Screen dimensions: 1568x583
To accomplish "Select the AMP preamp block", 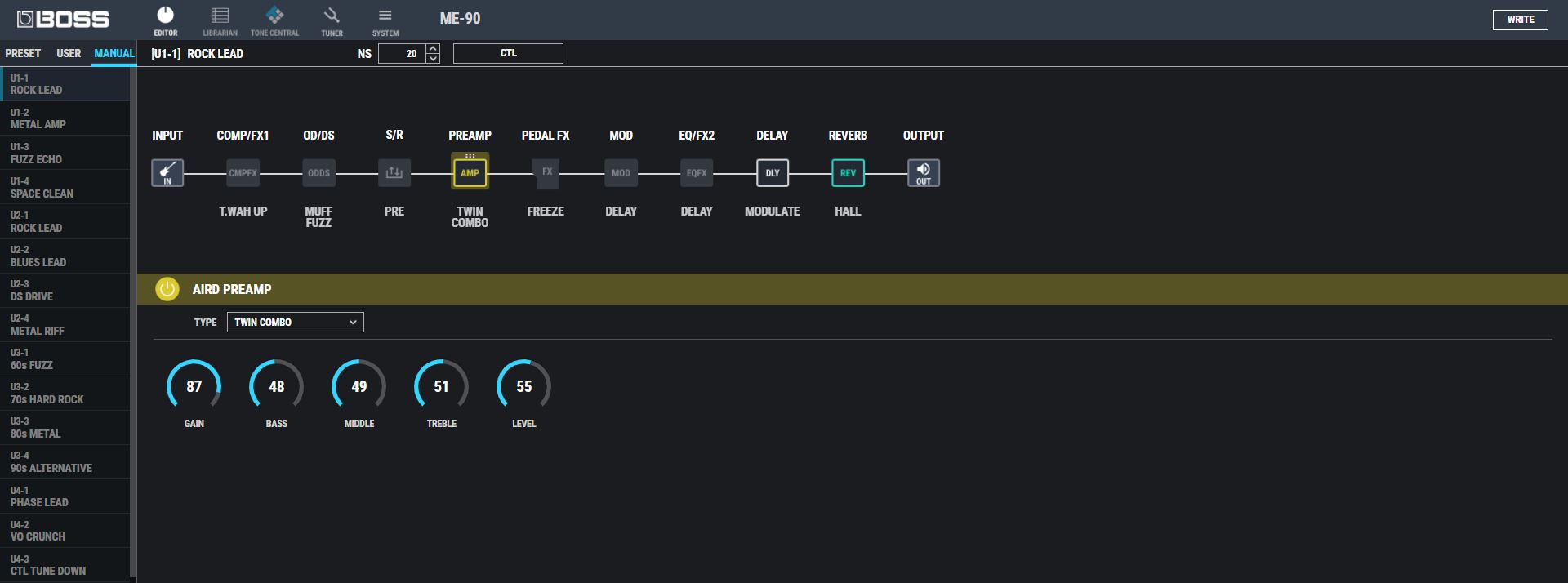I will tap(470, 172).
